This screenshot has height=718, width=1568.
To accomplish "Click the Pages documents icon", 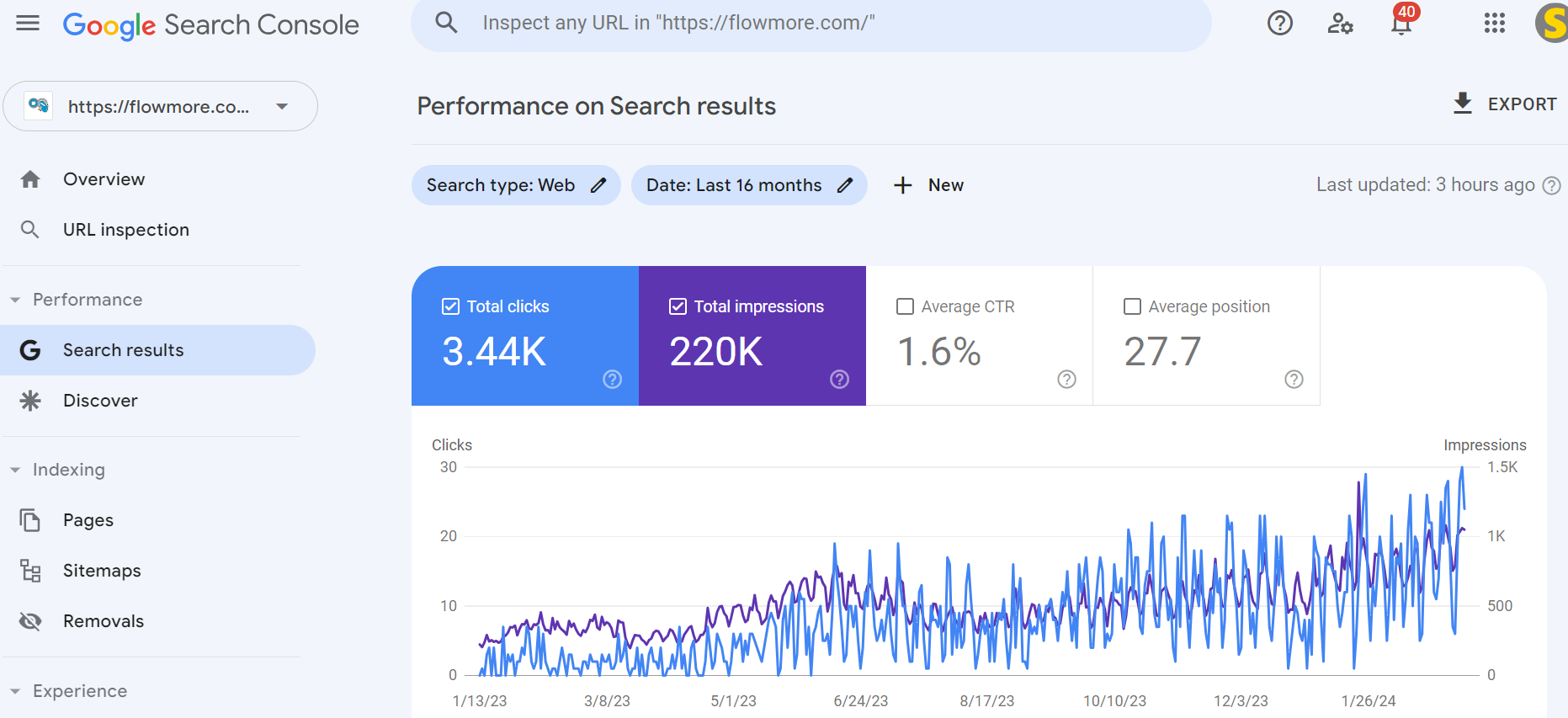I will 30,520.
